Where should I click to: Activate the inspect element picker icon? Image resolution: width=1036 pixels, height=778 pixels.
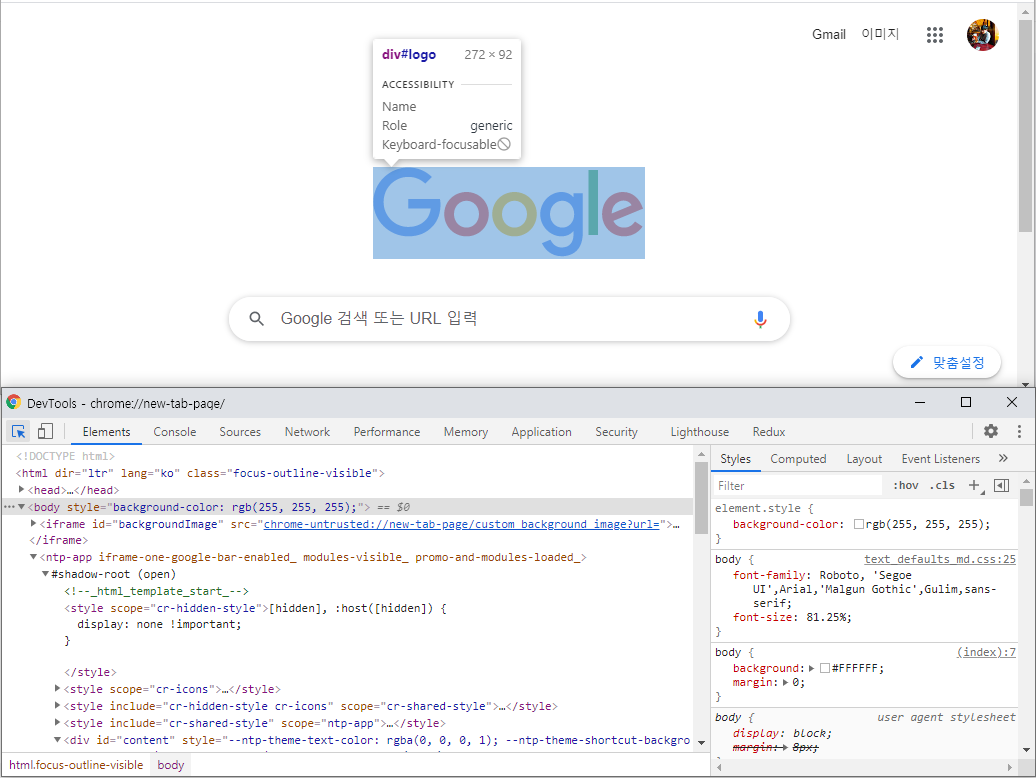[x=18, y=431]
